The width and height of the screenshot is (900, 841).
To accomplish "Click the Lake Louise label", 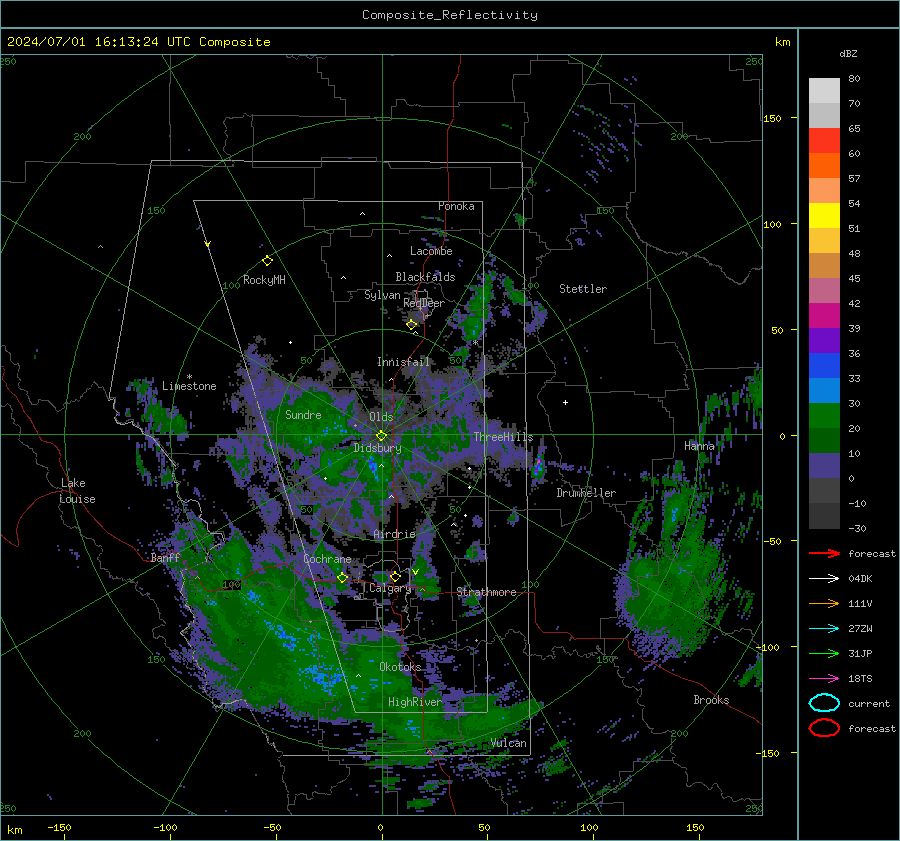I will coord(77,491).
